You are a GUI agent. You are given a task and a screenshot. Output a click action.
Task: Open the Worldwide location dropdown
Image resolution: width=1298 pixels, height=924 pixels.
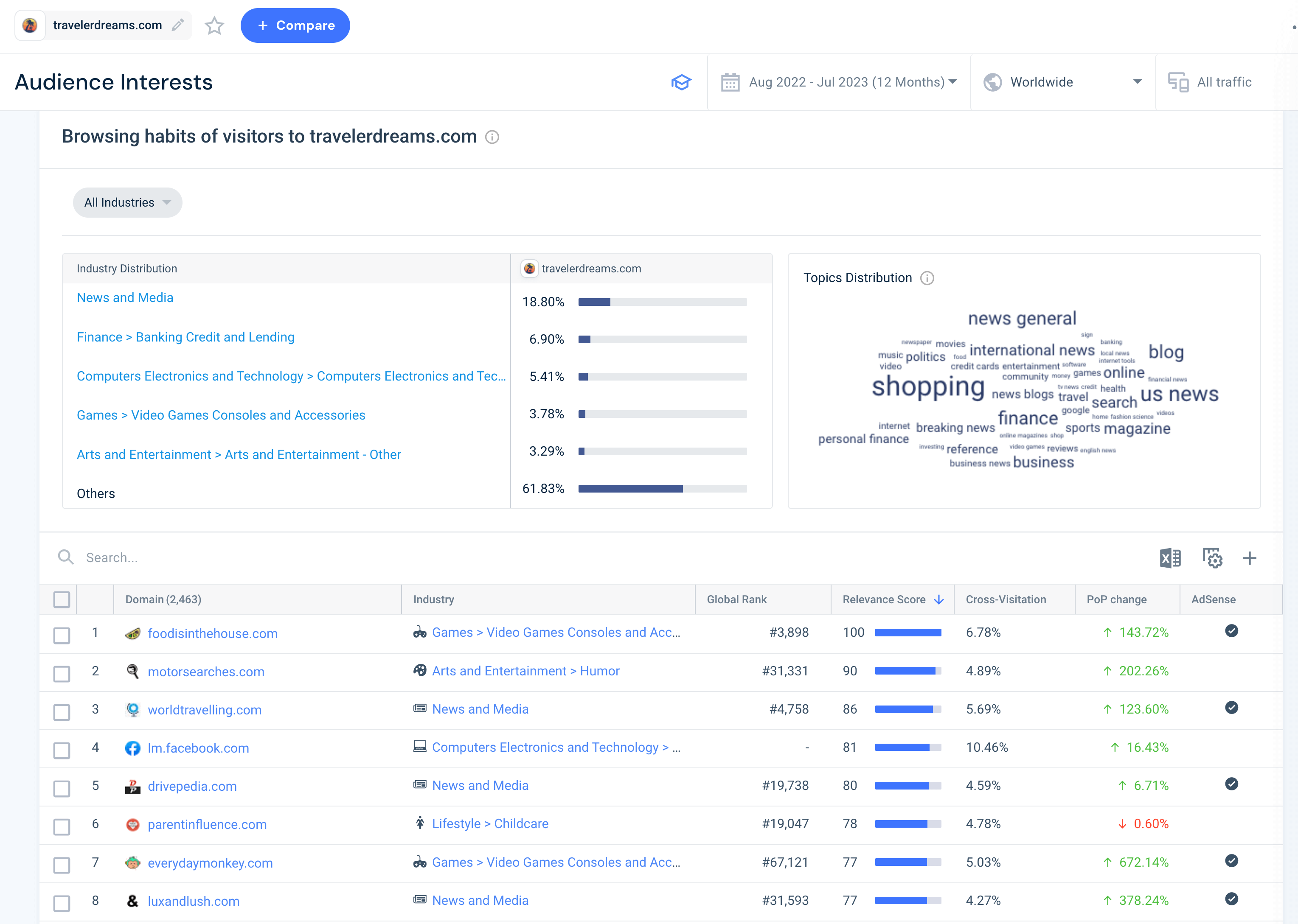tap(1062, 82)
